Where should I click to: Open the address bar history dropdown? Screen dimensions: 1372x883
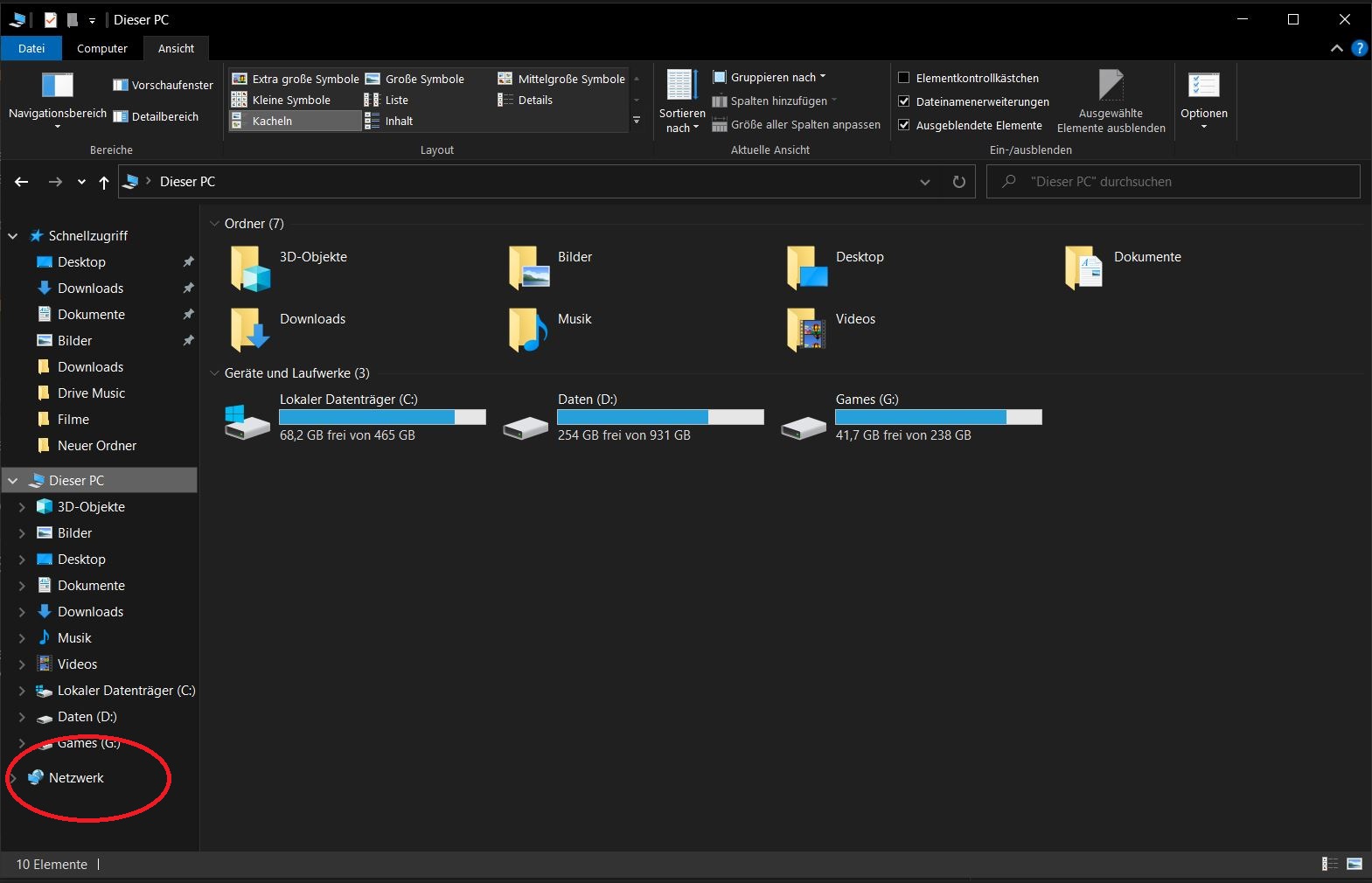925,182
